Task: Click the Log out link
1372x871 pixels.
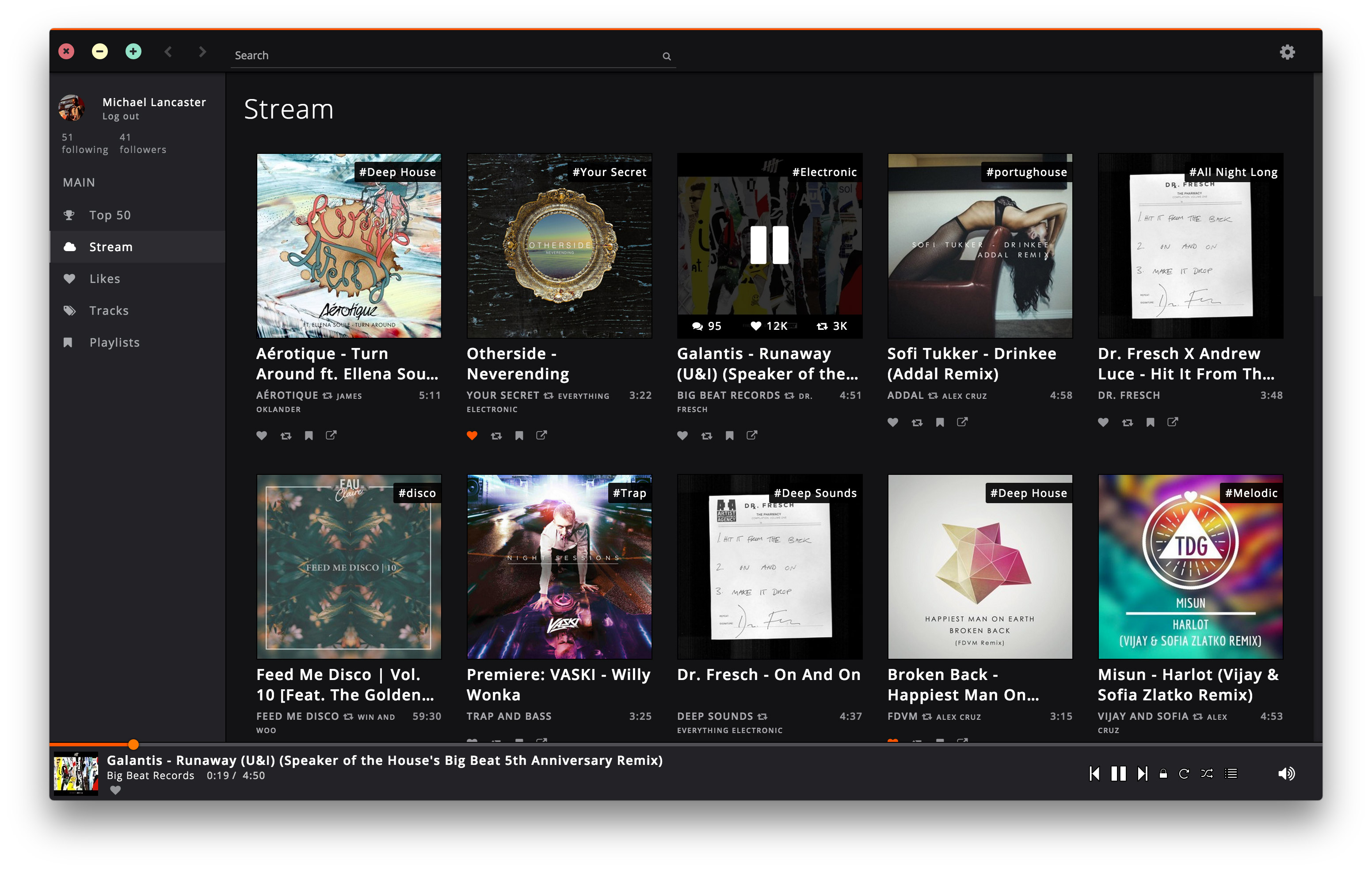Action: pyautogui.click(x=120, y=116)
